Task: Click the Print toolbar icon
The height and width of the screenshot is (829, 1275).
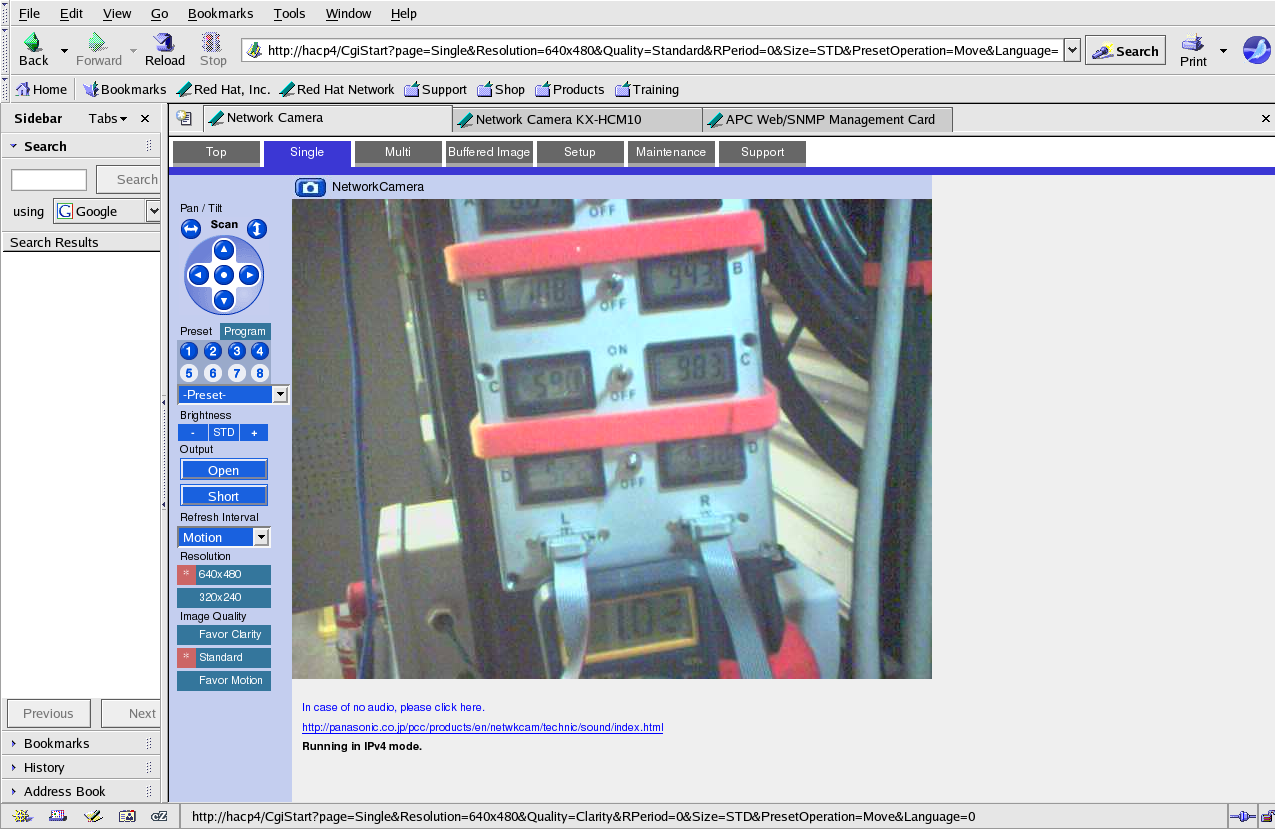Action: pos(1193,50)
